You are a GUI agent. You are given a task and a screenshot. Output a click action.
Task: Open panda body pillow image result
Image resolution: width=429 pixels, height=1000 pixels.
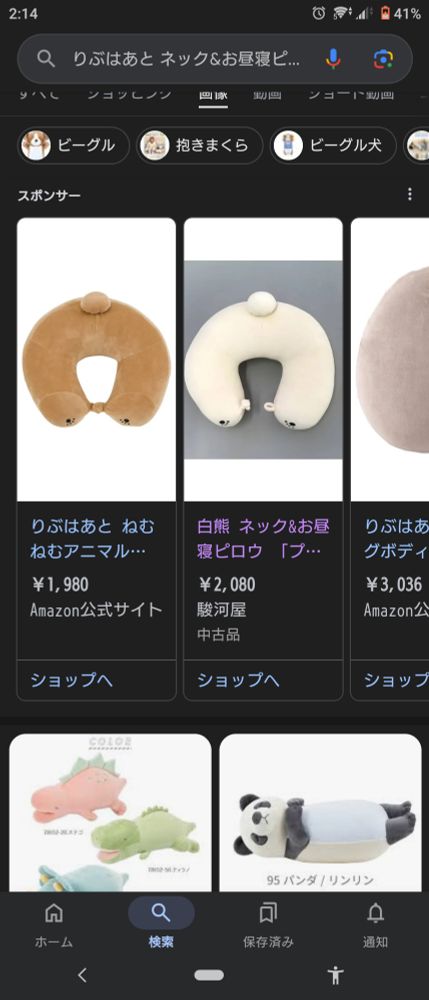pyautogui.click(x=321, y=812)
